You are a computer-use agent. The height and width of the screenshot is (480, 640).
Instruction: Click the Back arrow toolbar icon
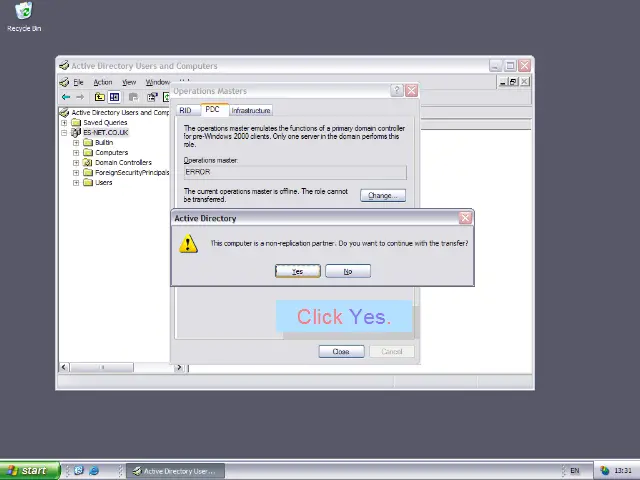(x=66, y=97)
